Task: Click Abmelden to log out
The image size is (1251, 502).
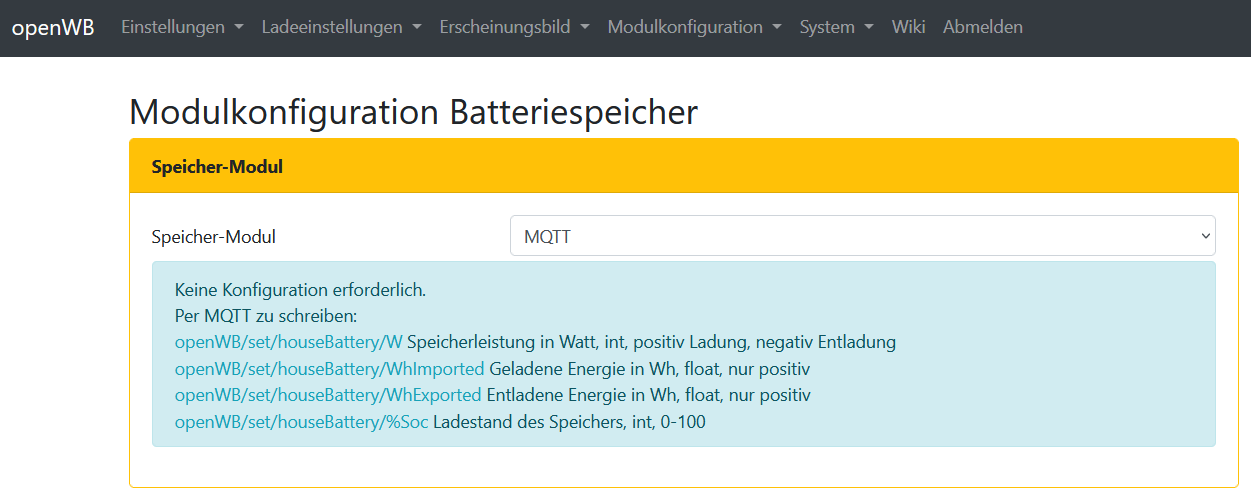Action: [982, 27]
